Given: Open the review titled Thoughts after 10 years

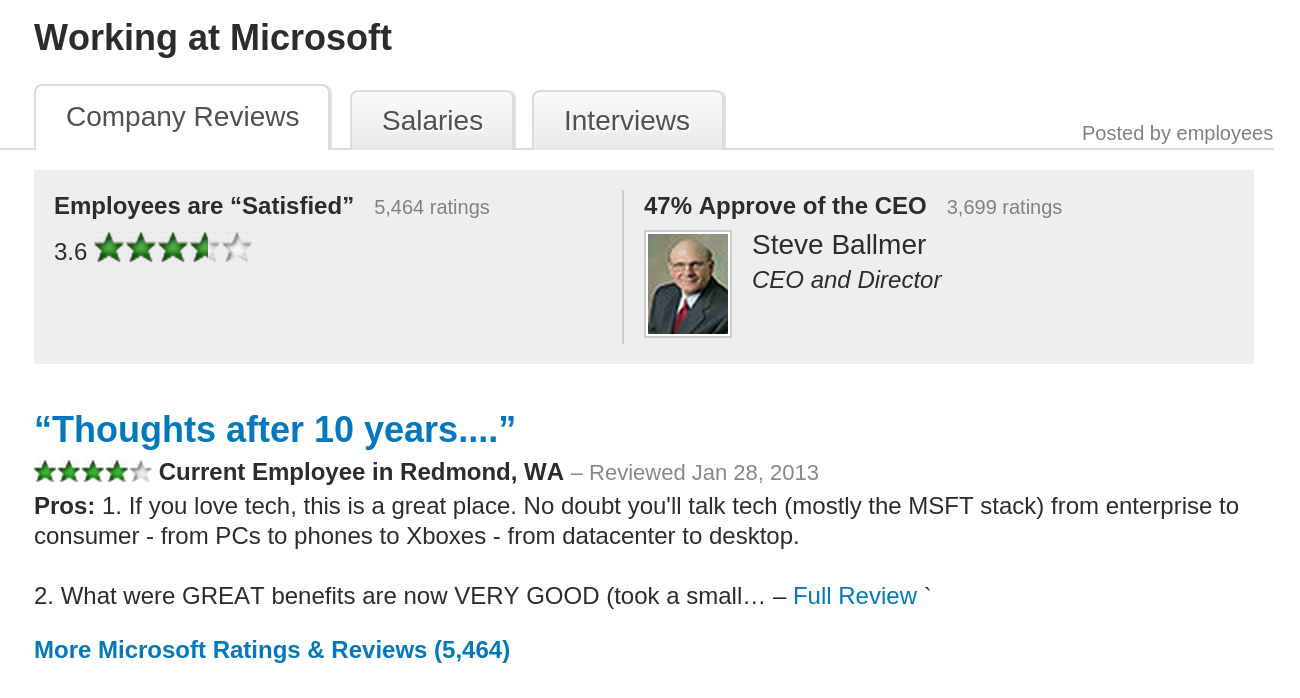Looking at the screenshot, I should coord(274,429).
